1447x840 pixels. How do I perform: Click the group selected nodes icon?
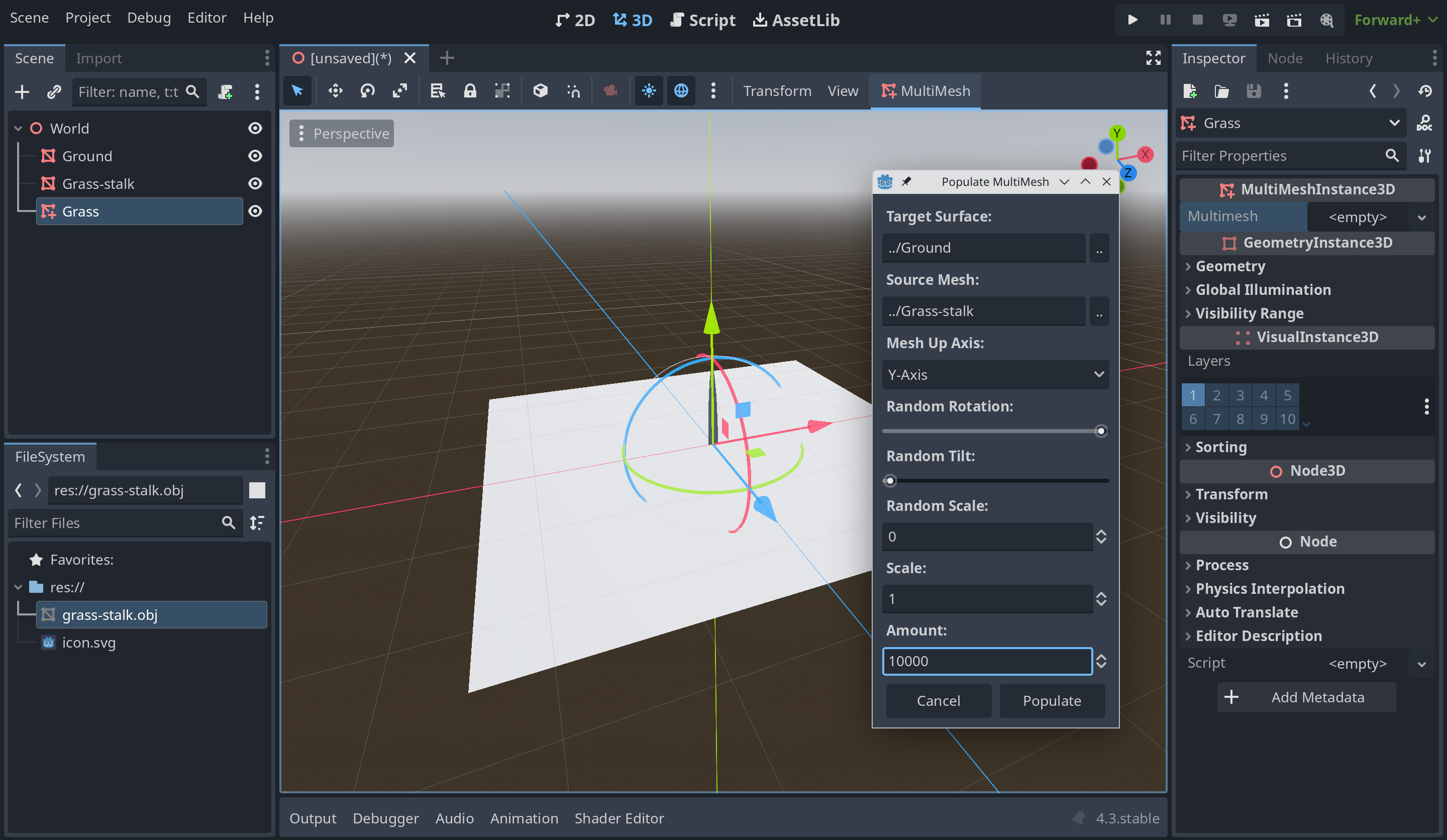coord(502,91)
